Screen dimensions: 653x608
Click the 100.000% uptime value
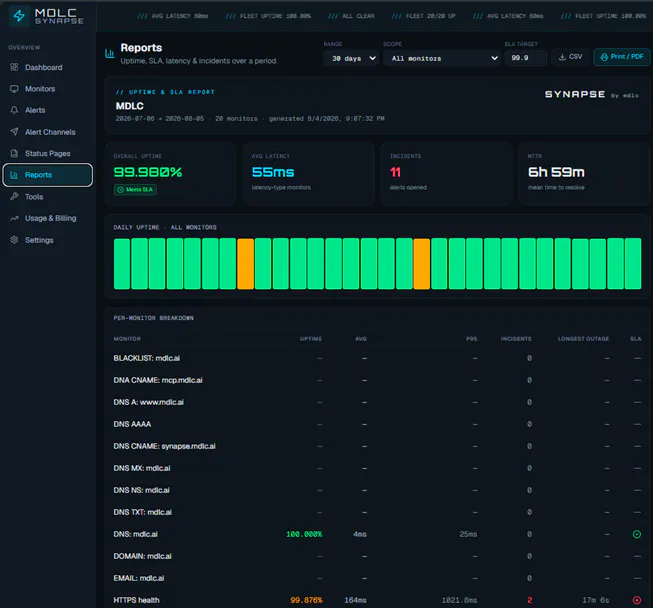tap(304, 534)
